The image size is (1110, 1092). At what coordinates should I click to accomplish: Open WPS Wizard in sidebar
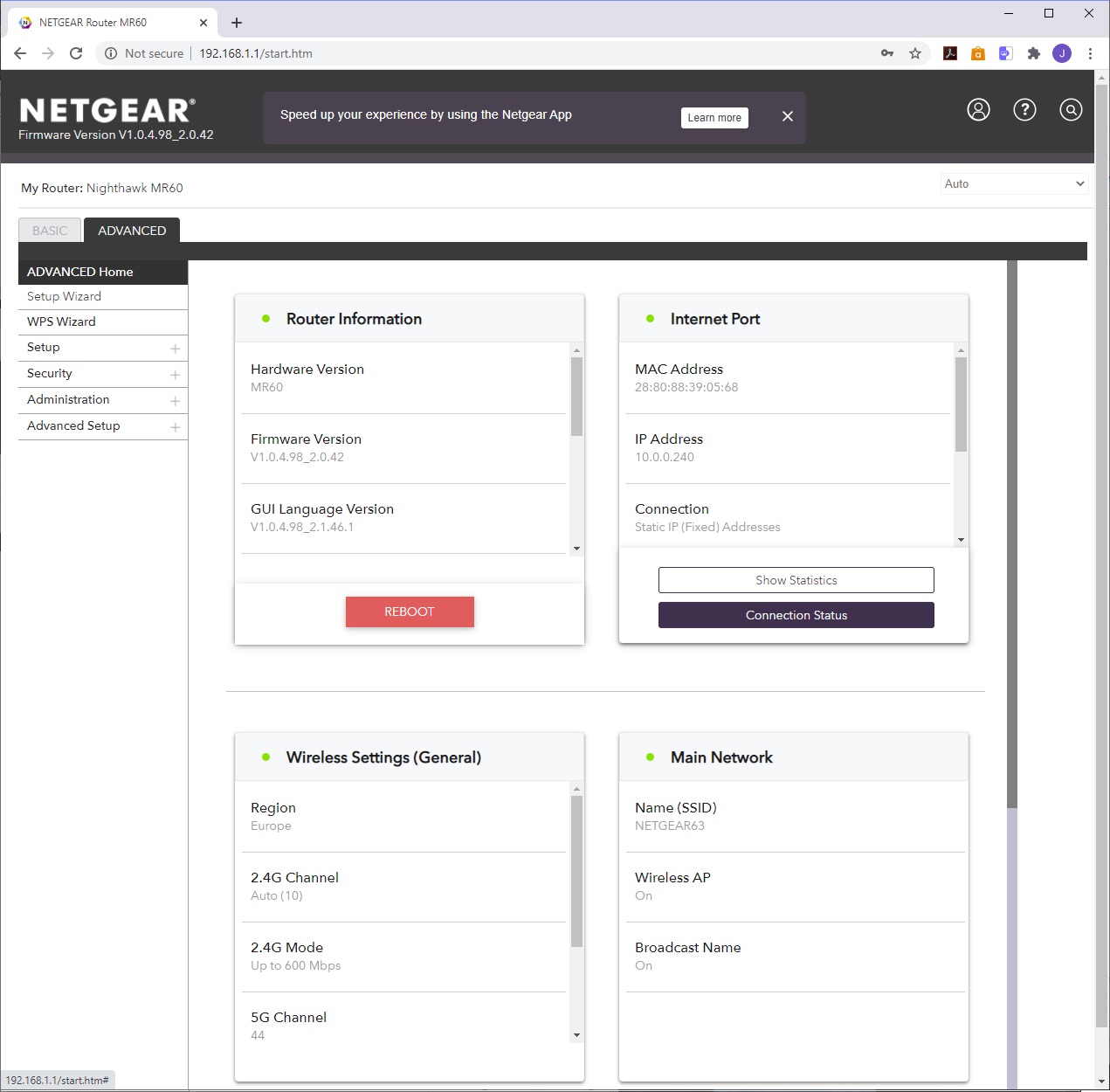tap(103, 322)
